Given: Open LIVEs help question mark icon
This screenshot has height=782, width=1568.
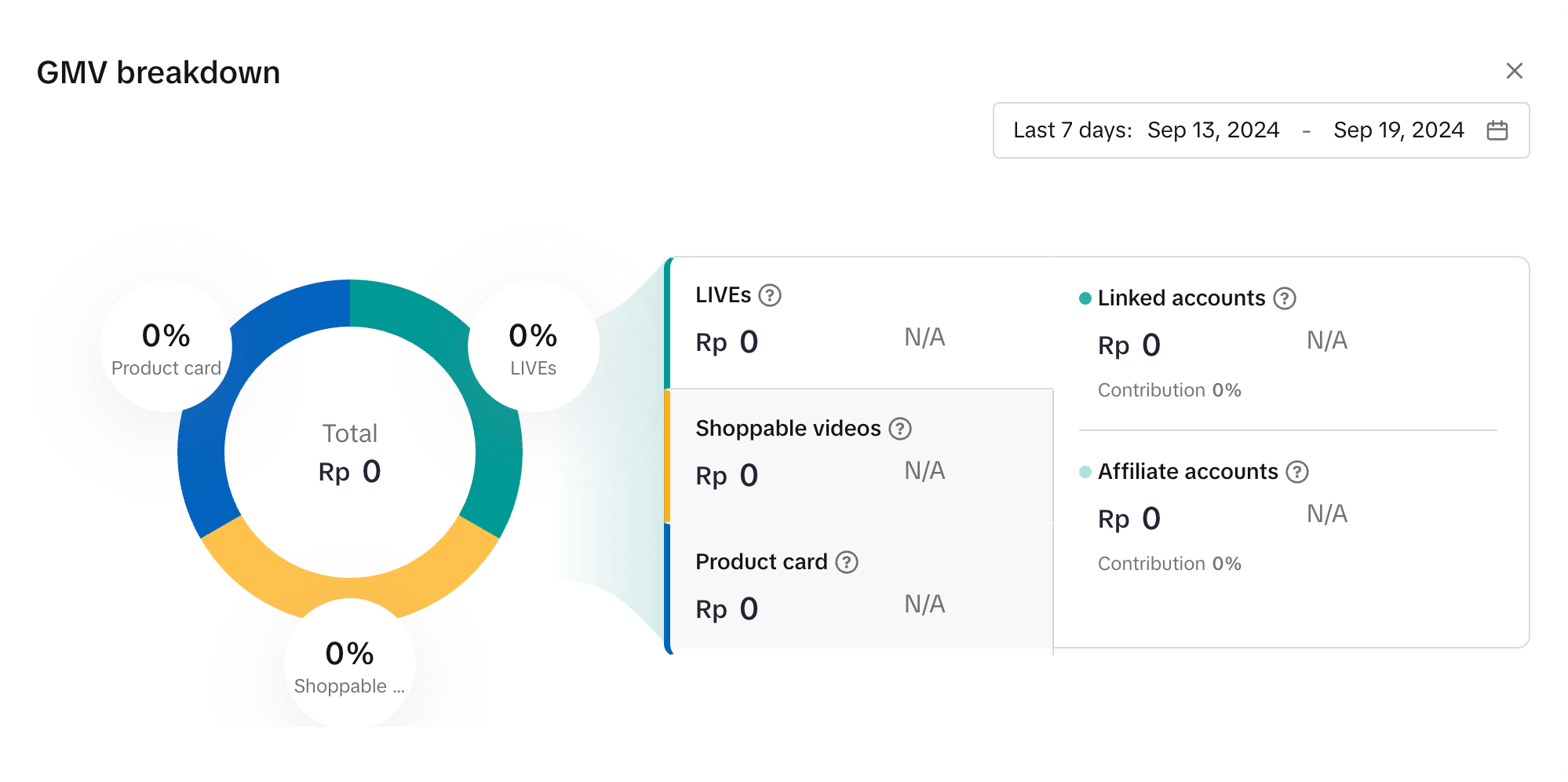Looking at the screenshot, I should point(770,295).
